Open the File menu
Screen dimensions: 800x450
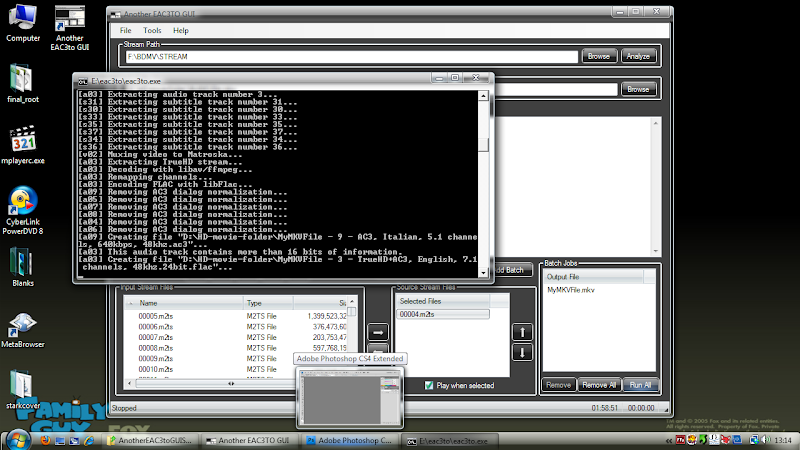(x=126, y=31)
